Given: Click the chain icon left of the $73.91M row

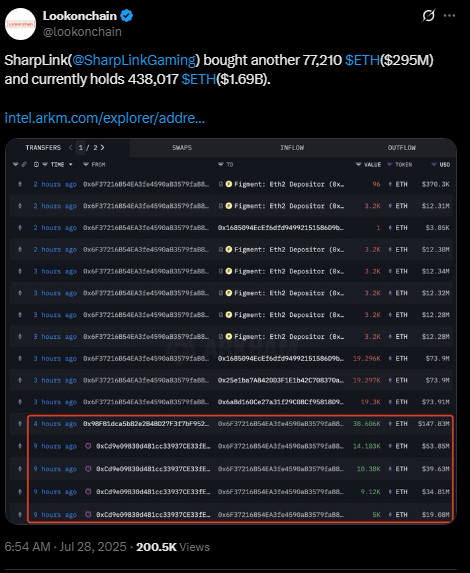Looking at the screenshot, I should (x=20, y=402).
